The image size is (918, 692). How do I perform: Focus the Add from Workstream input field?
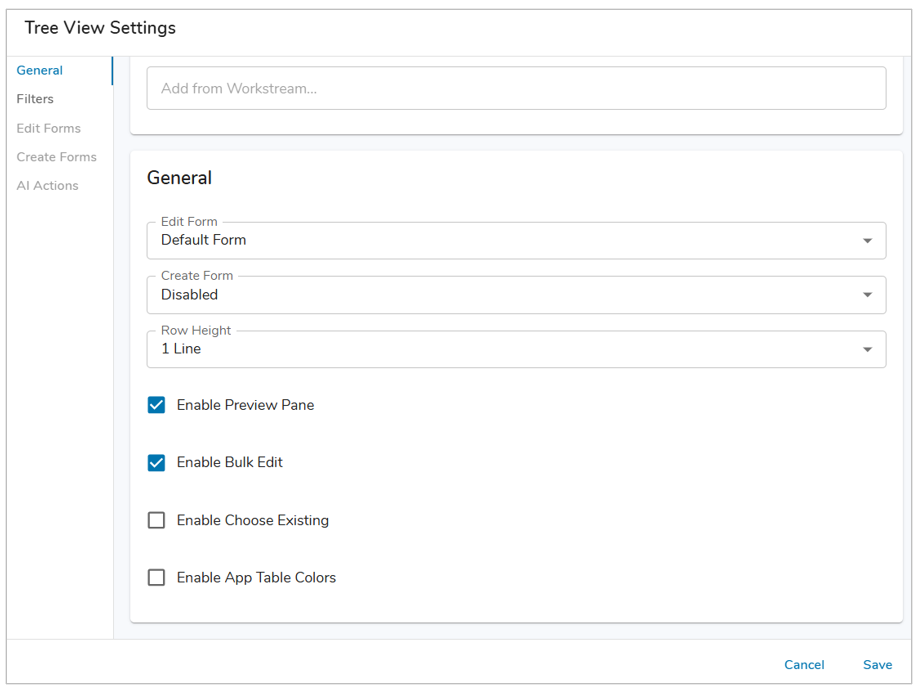pyautogui.click(x=516, y=89)
